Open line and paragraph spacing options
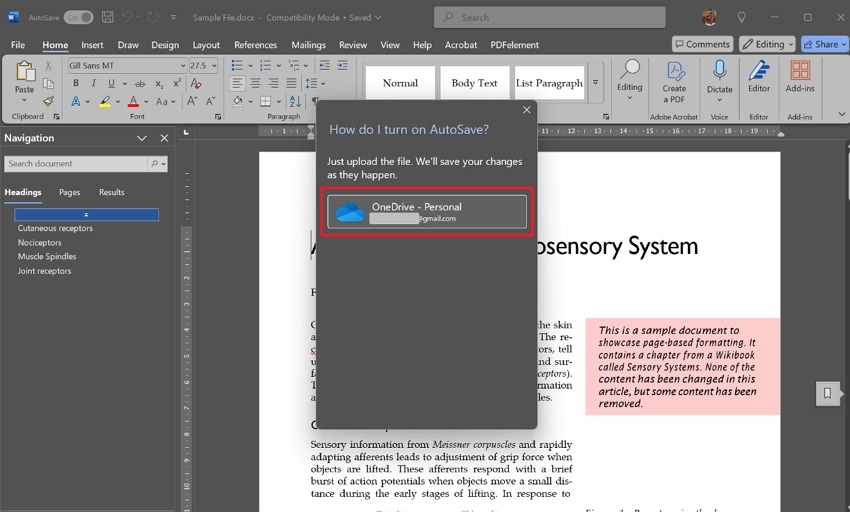Screen dimensions: 850x512 pyautogui.click(x=315, y=84)
